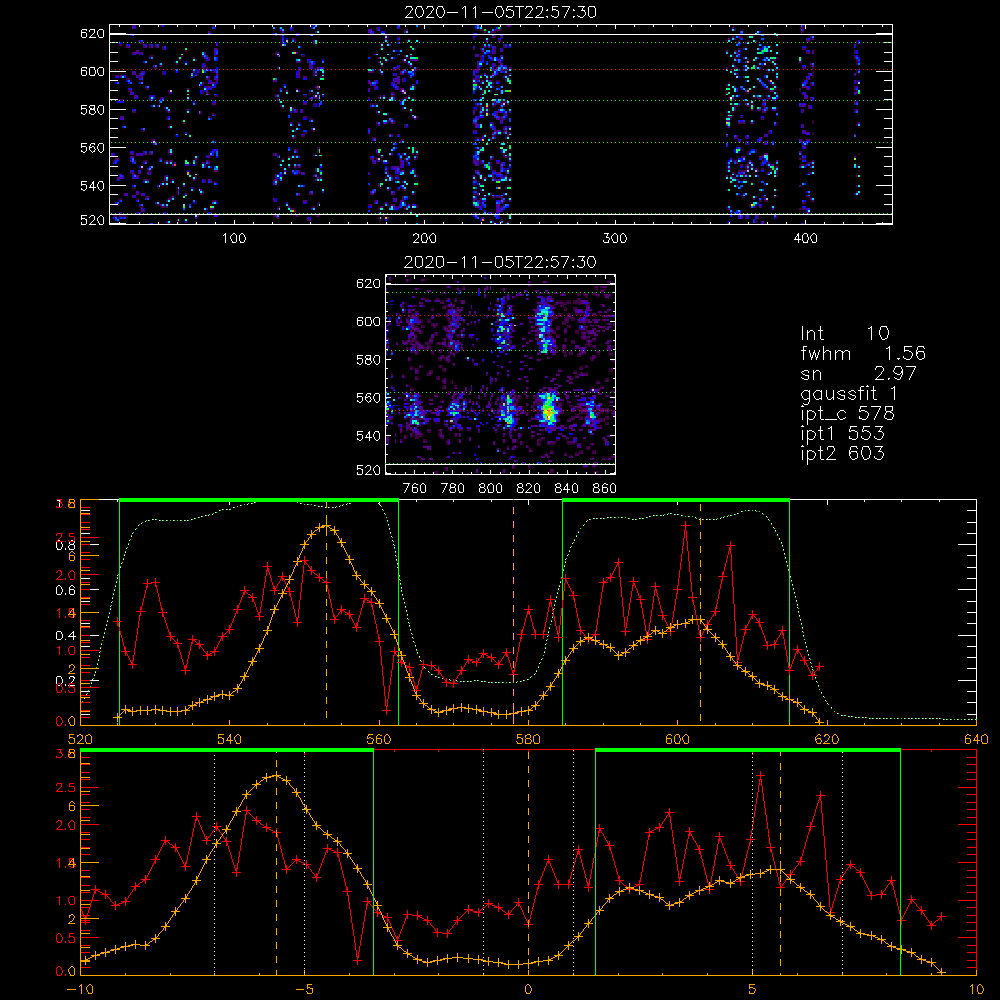Click x-axis label -10 of bottom plot
Image resolution: width=1000 pixels, height=1000 pixels.
80,990
